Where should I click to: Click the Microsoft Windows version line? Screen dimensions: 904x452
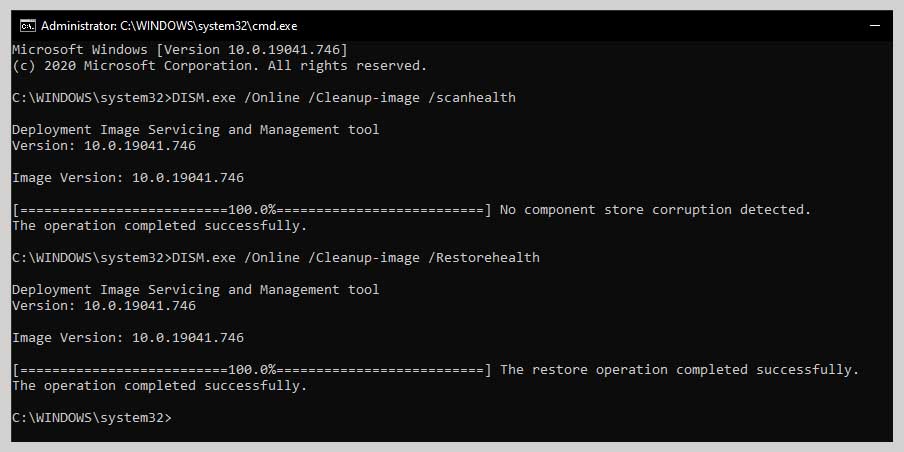(x=179, y=50)
